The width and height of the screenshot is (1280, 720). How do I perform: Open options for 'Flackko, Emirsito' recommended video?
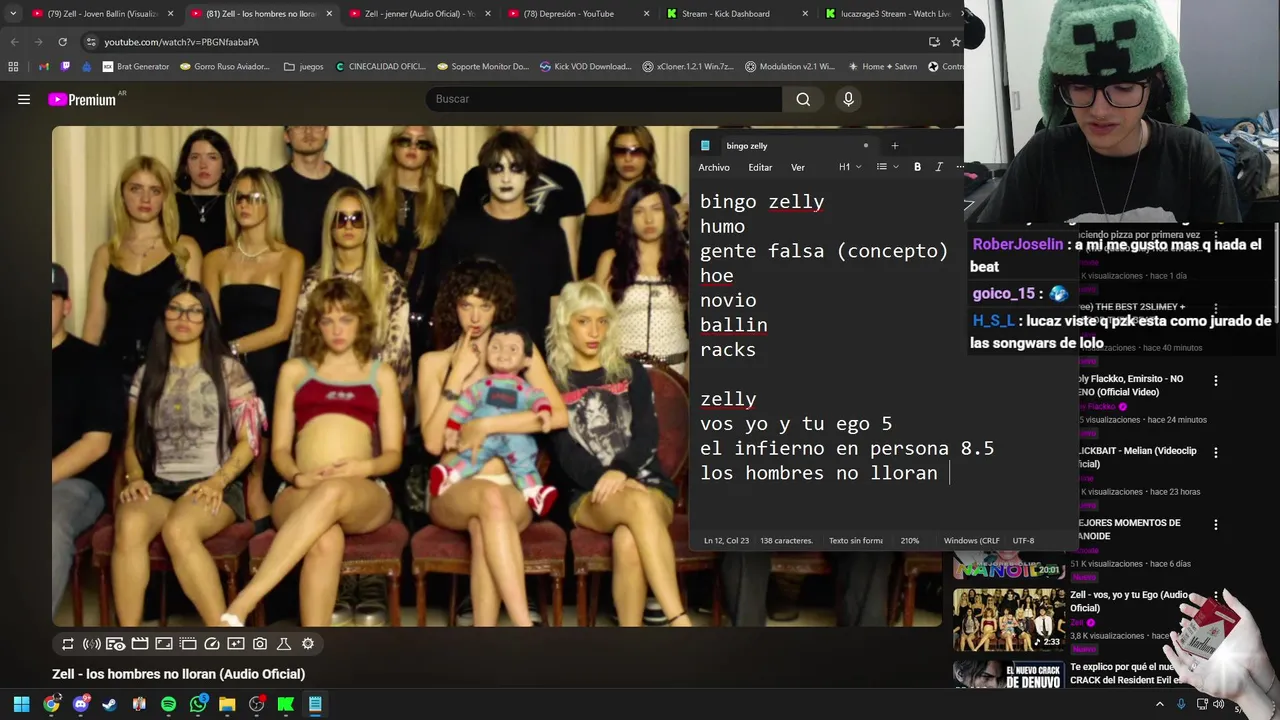click(x=1215, y=381)
